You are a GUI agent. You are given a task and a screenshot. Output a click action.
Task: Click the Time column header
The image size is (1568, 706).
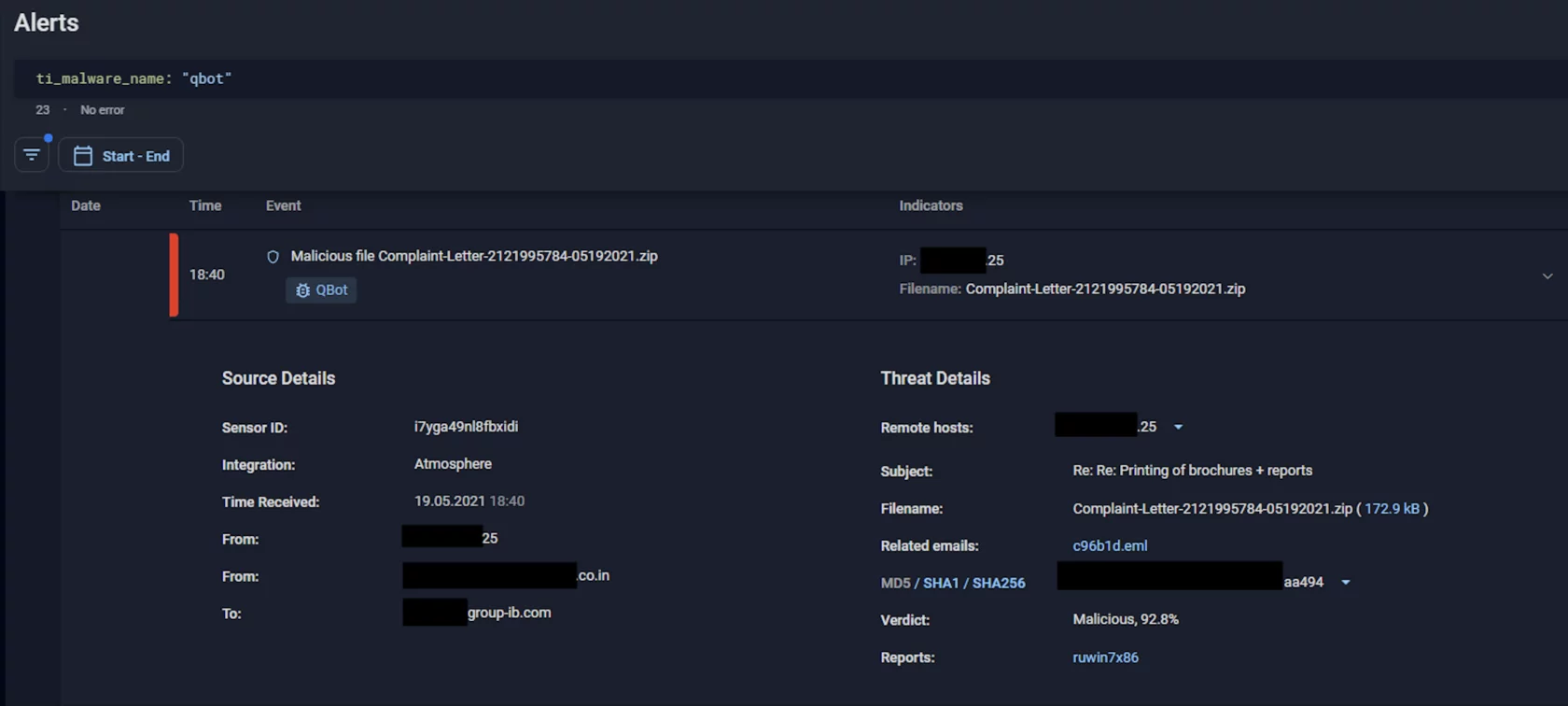(205, 205)
